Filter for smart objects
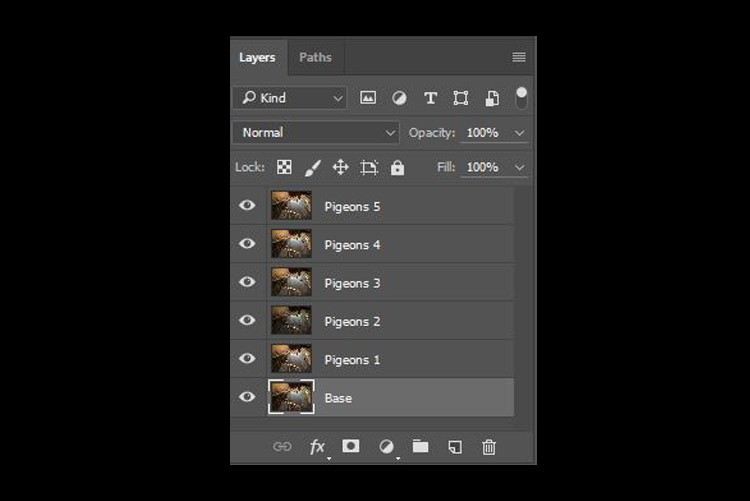 click(492, 98)
